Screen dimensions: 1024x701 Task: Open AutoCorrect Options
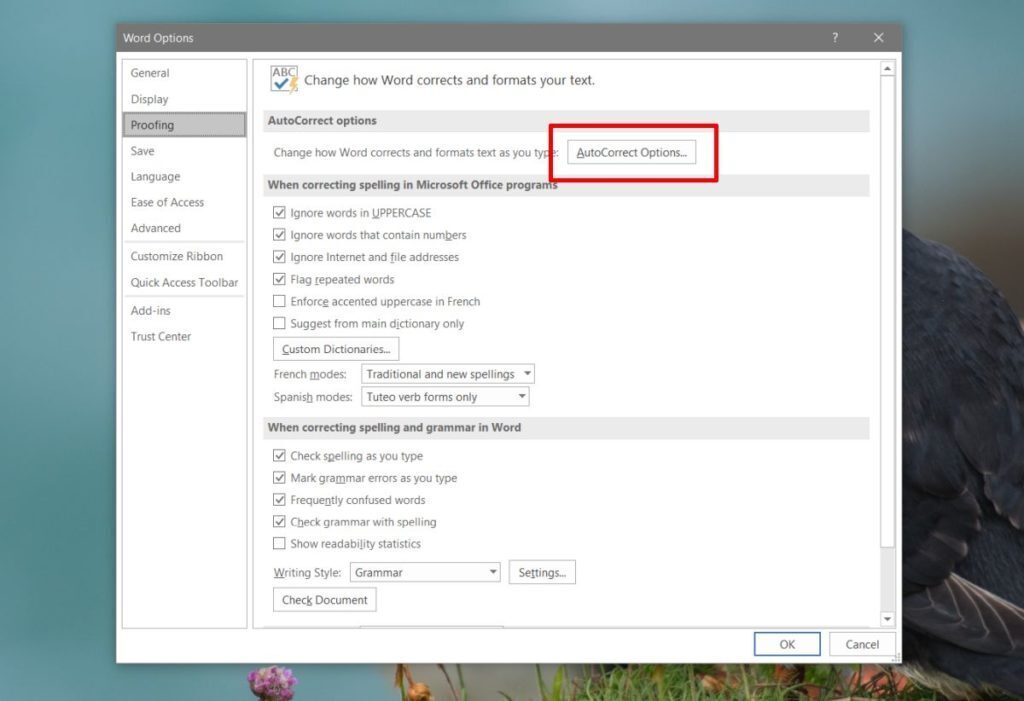[x=632, y=152]
